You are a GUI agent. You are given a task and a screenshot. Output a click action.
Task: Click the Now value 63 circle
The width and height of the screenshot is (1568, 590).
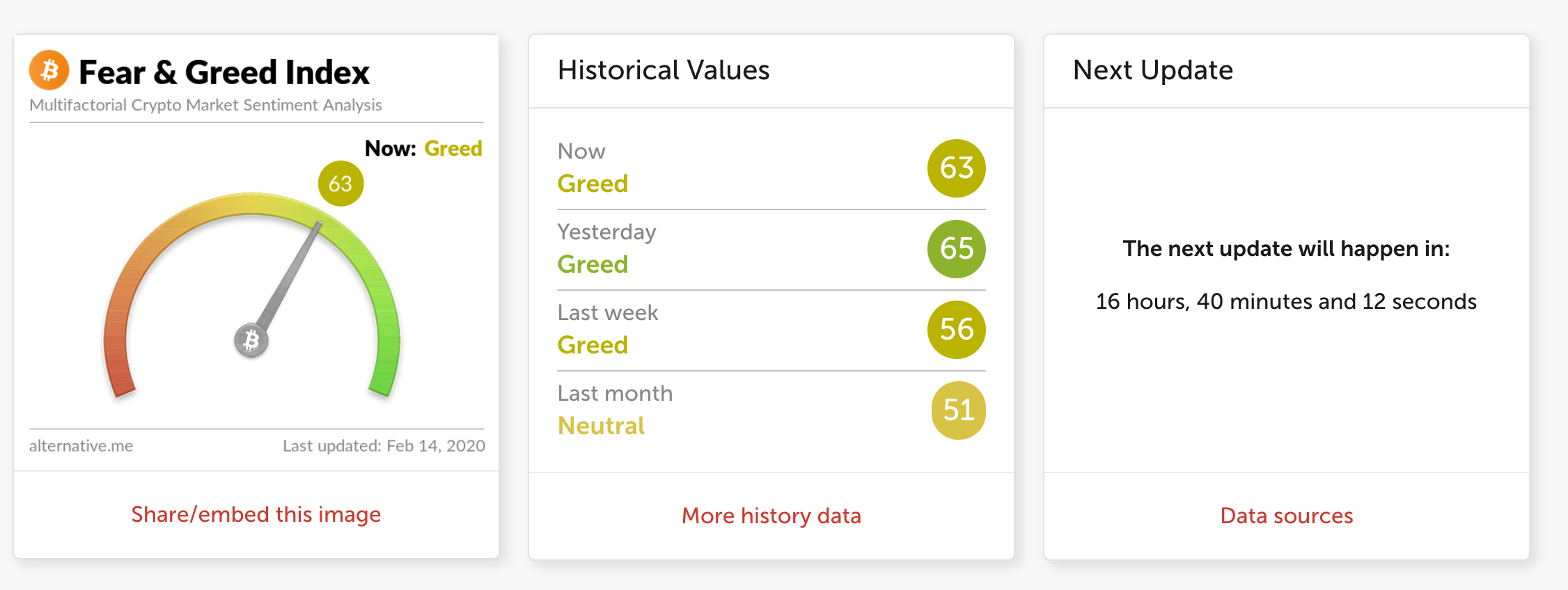click(956, 168)
